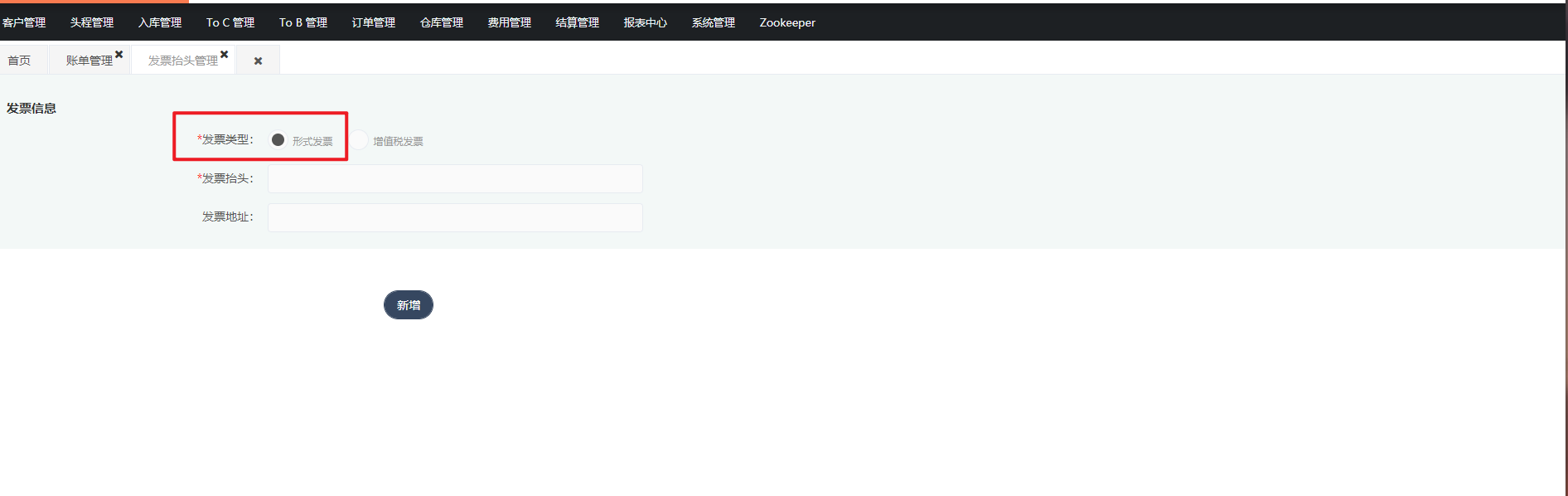Open the 入库管理 menu
The width and height of the screenshot is (1568, 496).
click(160, 22)
